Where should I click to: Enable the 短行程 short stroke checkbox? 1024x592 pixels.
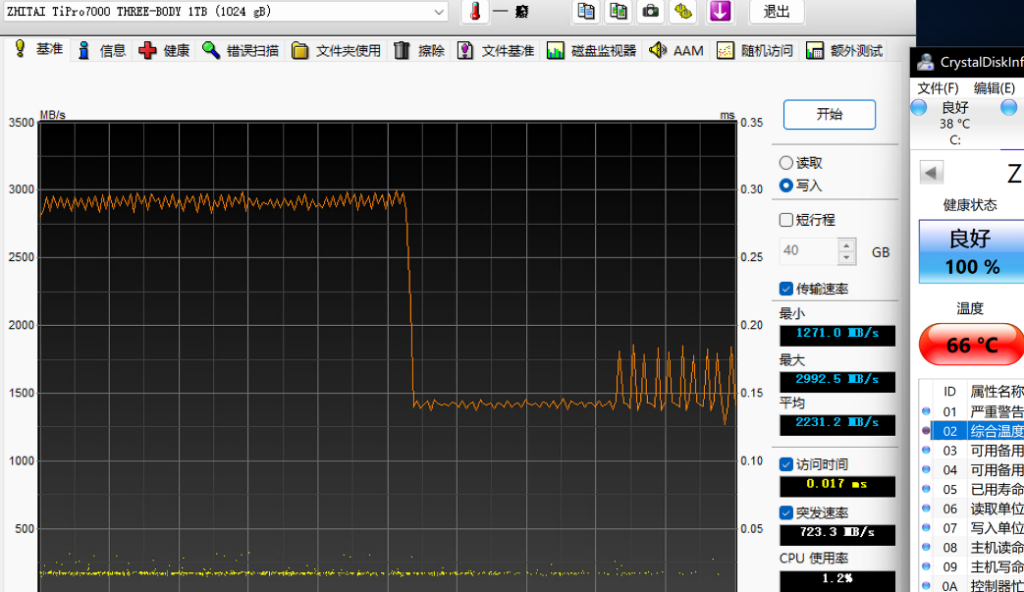pos(786,220)
